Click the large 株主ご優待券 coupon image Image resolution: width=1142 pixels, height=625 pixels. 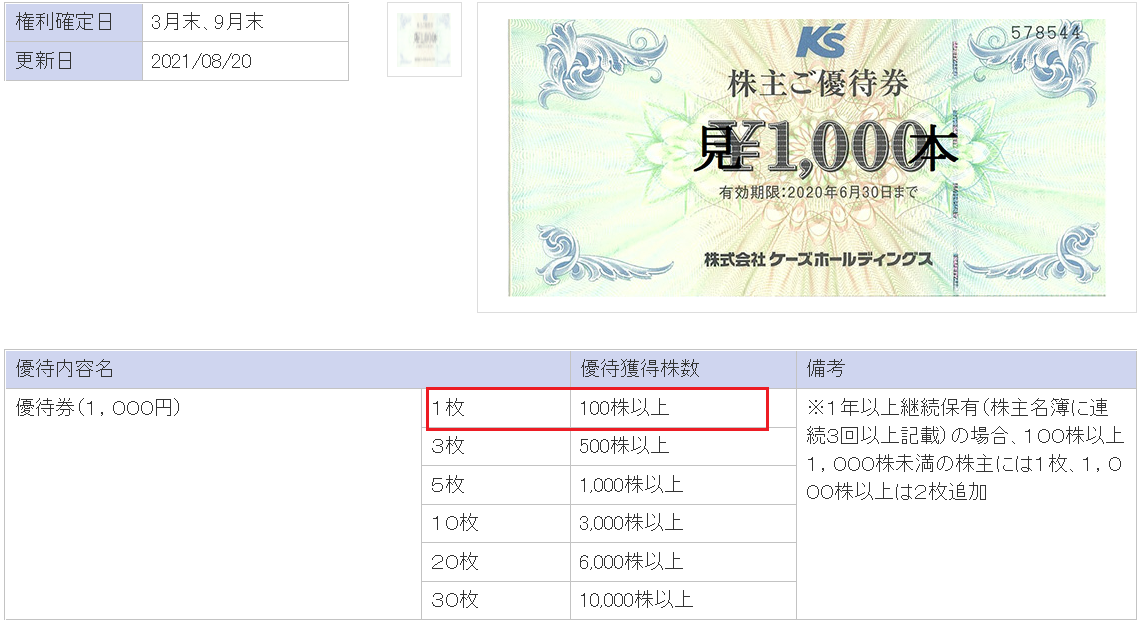pos(806,157)
